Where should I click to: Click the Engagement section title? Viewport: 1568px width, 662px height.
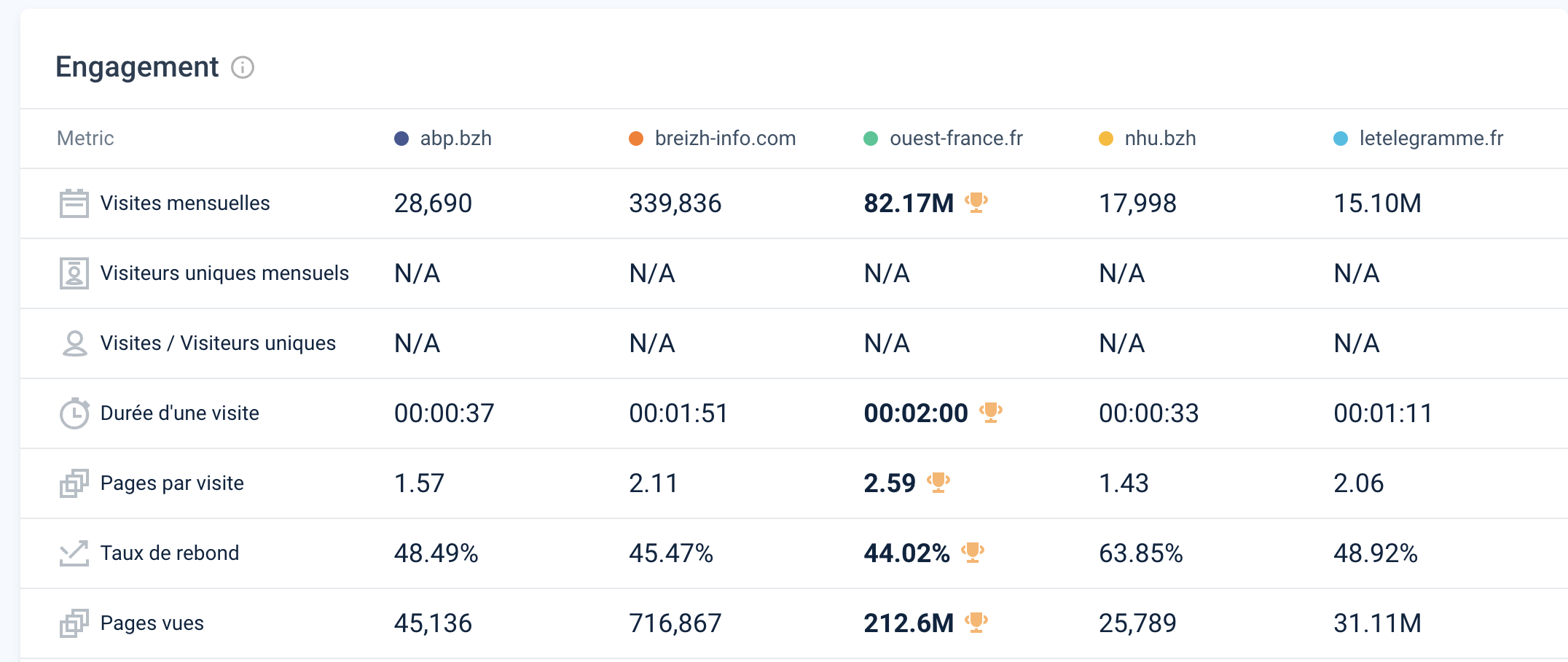137,67
